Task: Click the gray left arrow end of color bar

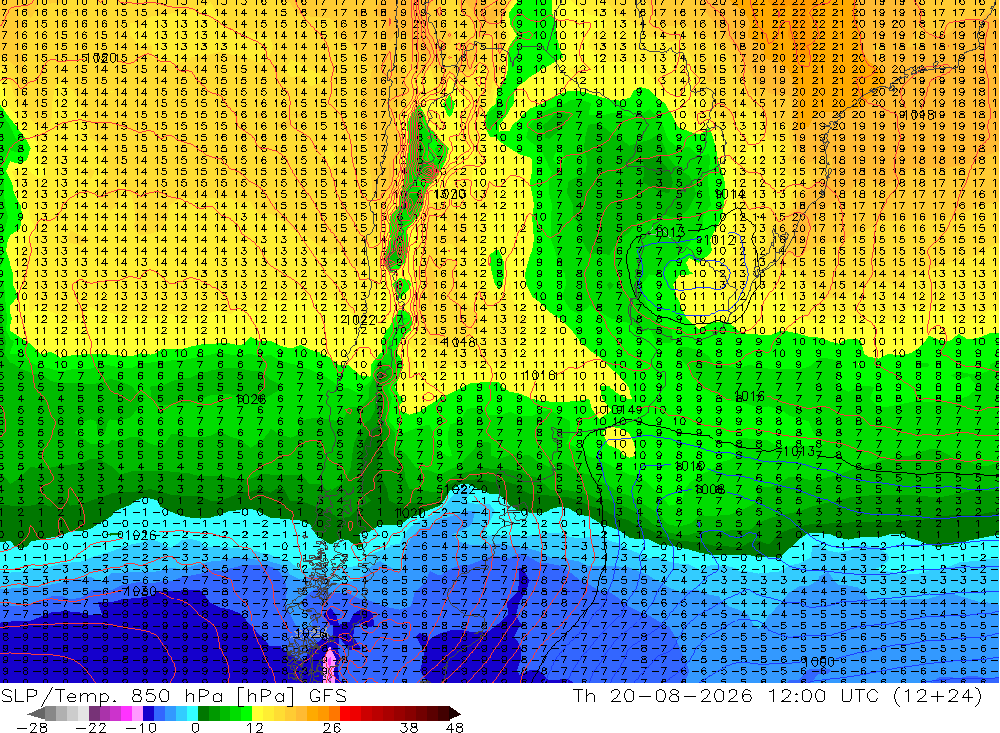Action: pos(36,713)
